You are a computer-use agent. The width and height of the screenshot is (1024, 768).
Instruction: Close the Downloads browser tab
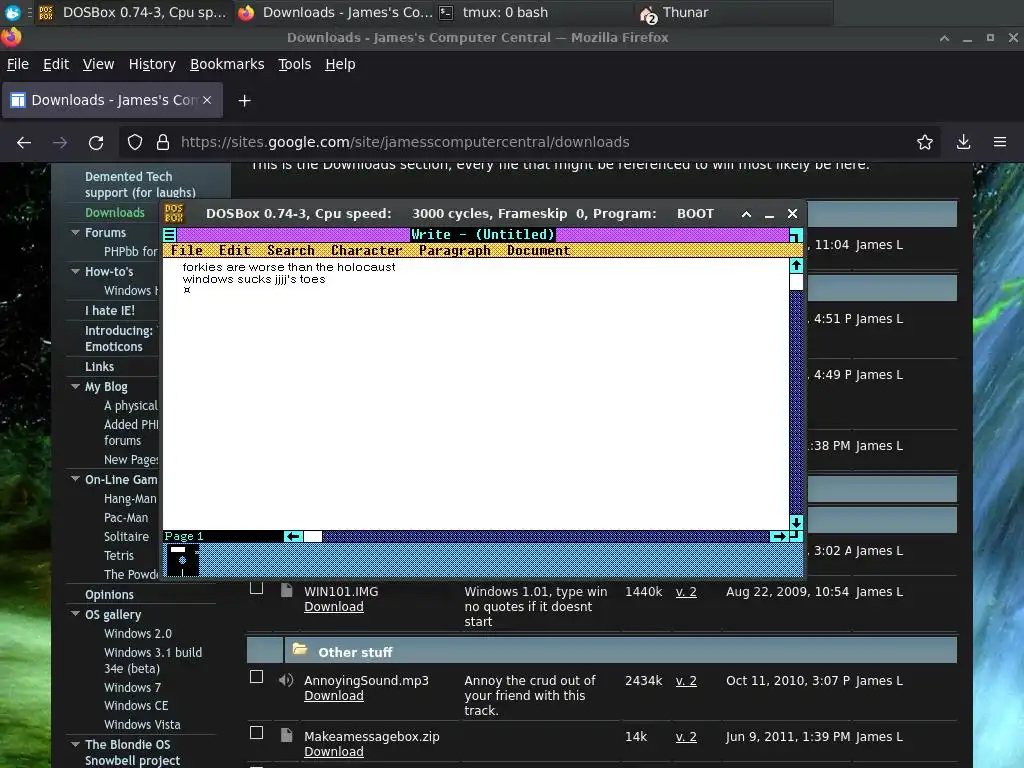point(207,100)
